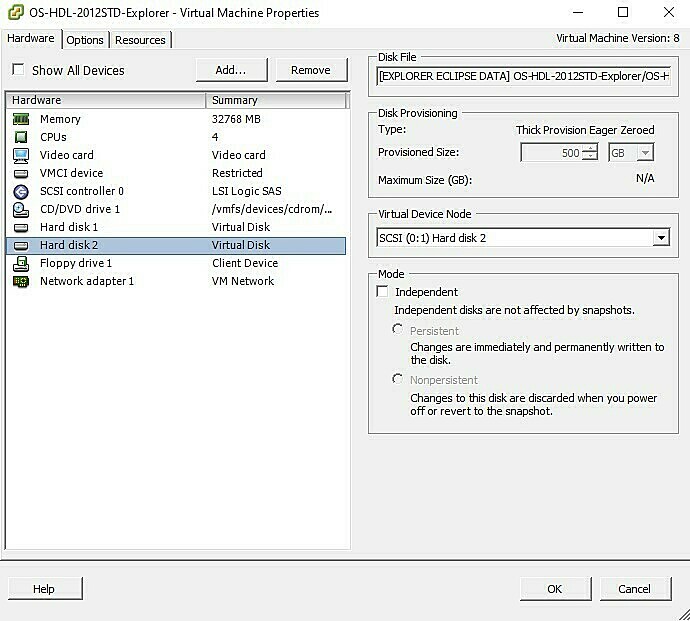Click the CD/DVD drive 1 icon

point(21,209)
